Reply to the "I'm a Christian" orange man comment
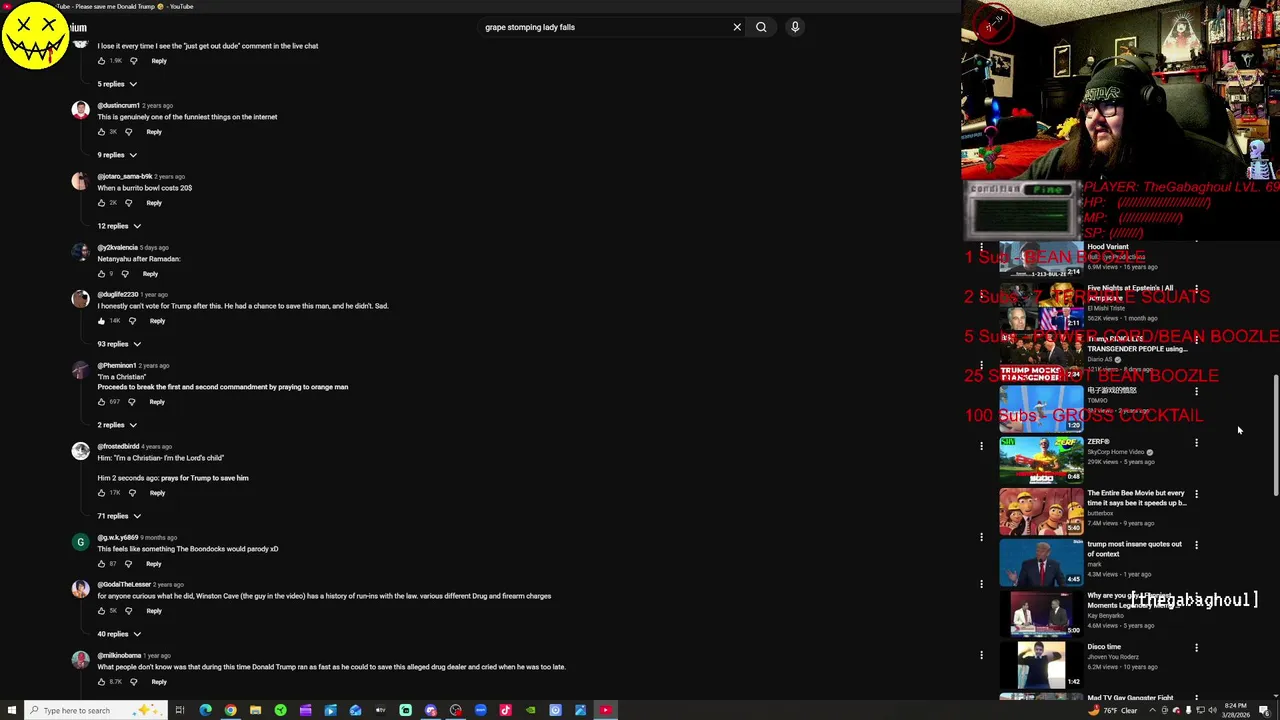1280x720 pixels. click(x=157, y=402)
